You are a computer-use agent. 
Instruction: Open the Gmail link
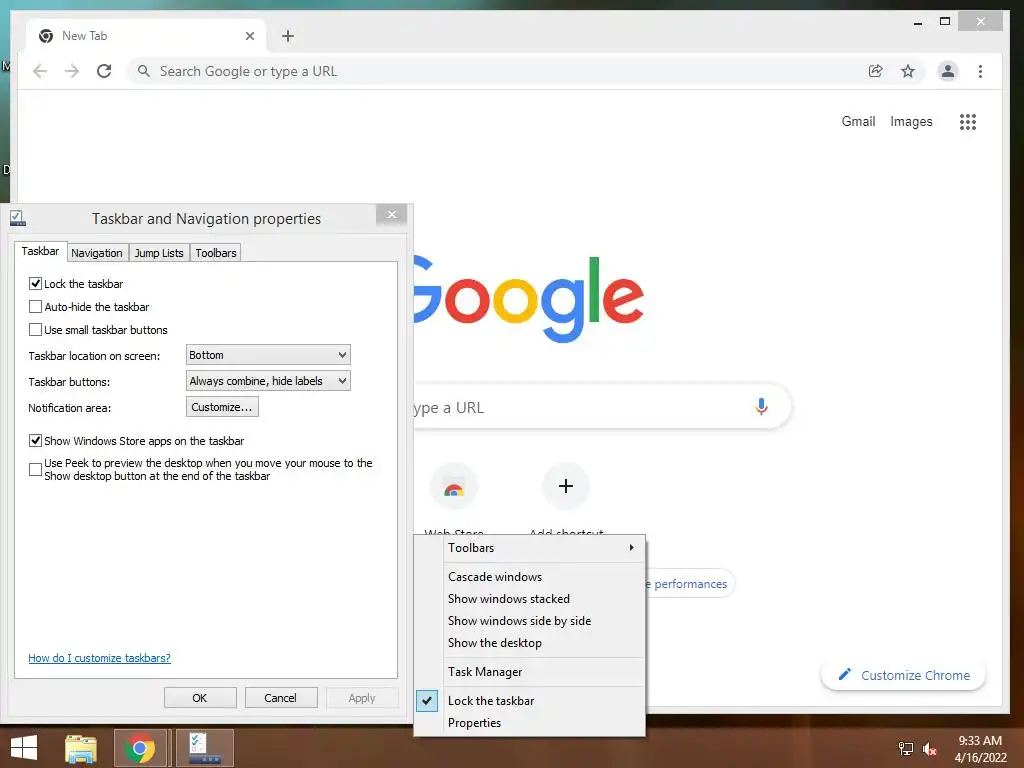[858, 121]
